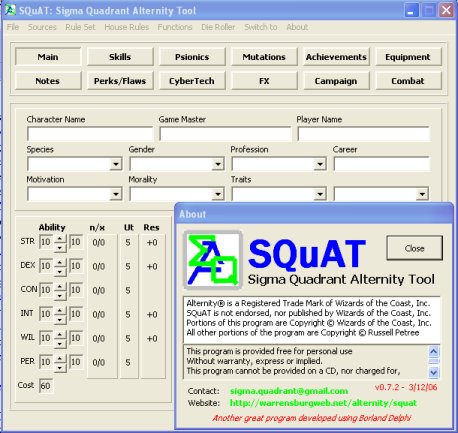The image size is (458, 433).
Task: Click the Game Master field
Action: [225, 134]
